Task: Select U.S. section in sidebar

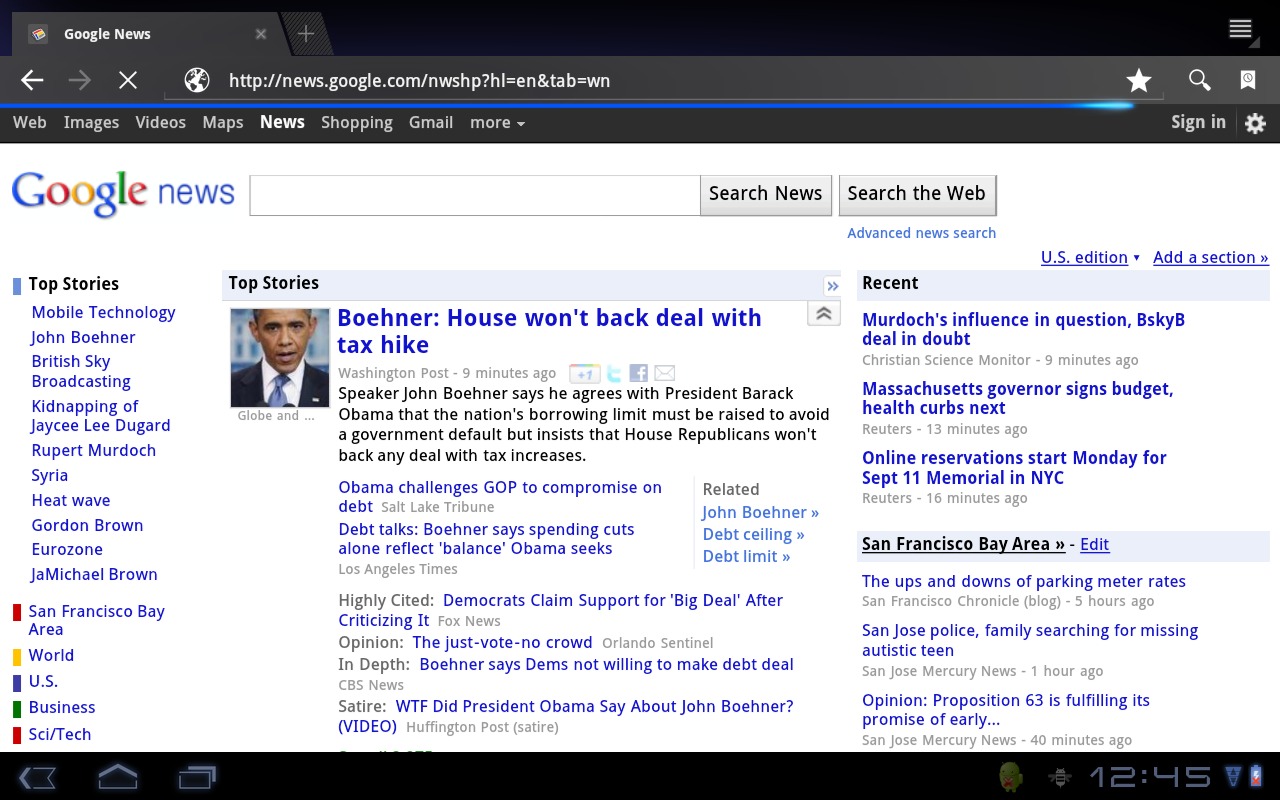Action: tap(43, 682)
